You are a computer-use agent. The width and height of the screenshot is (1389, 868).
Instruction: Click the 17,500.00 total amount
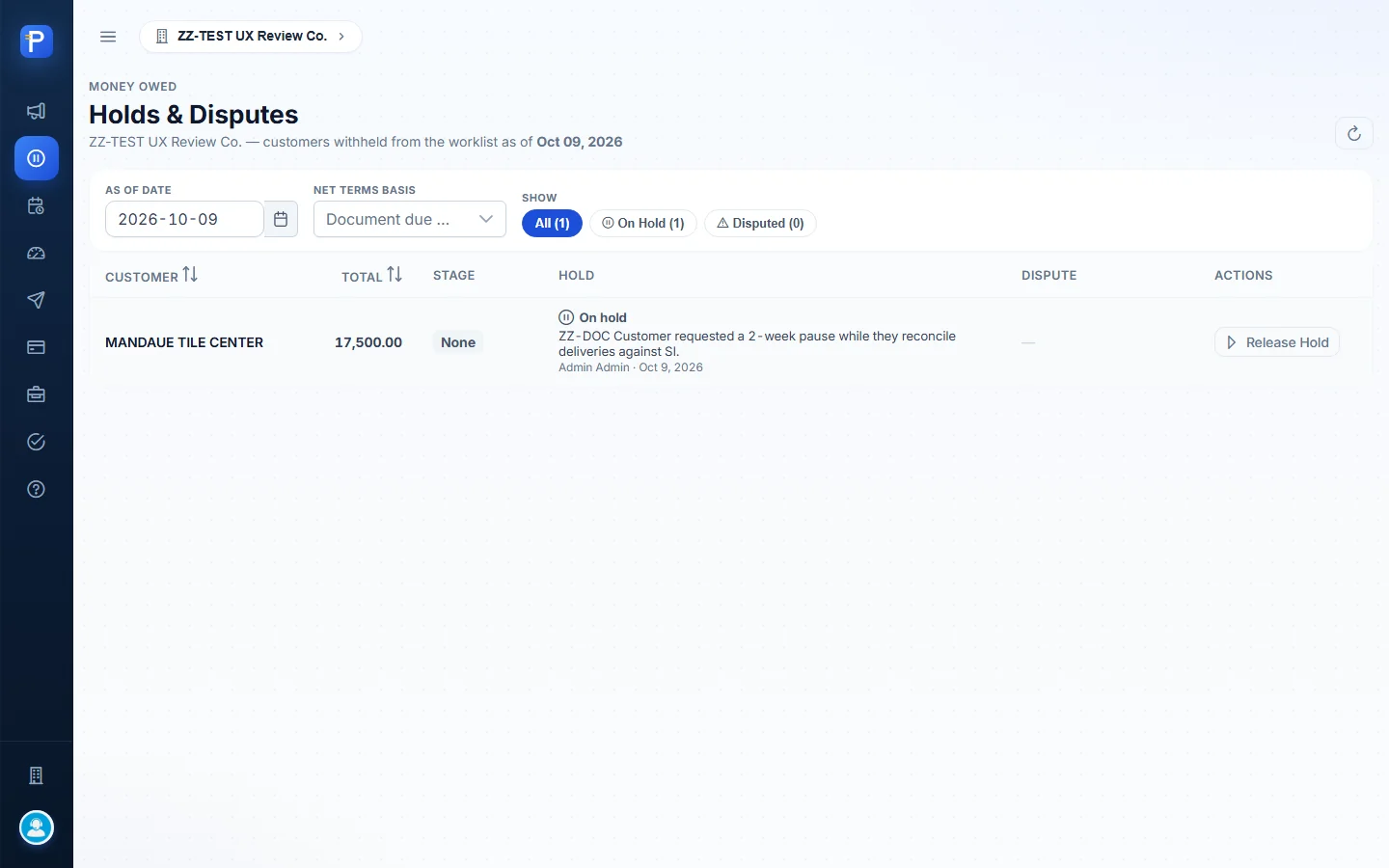(368, 342)
